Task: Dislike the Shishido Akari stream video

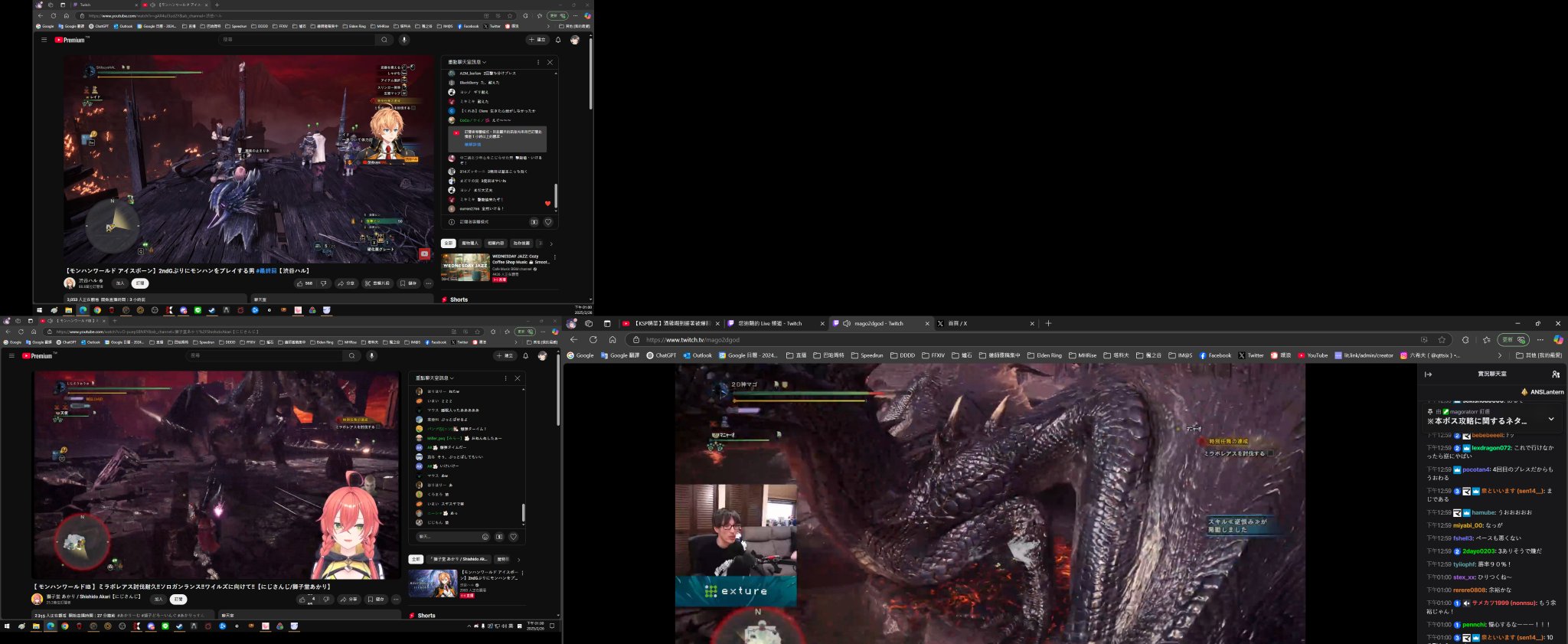Action: coord(326,600)
